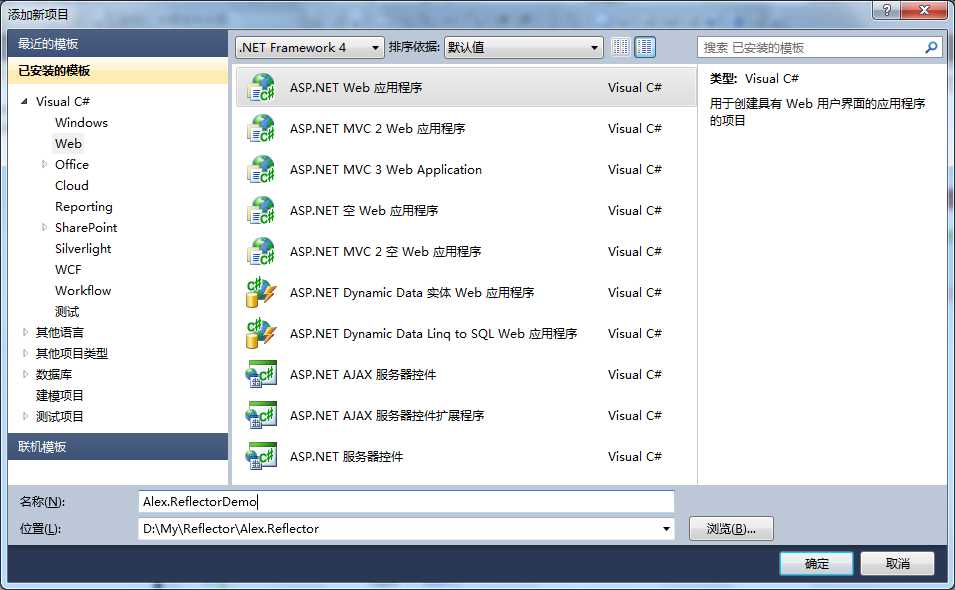Click the search magnifier icon
Image resolution: width=955 pixels, height=590 pixels.
(931, 47)
